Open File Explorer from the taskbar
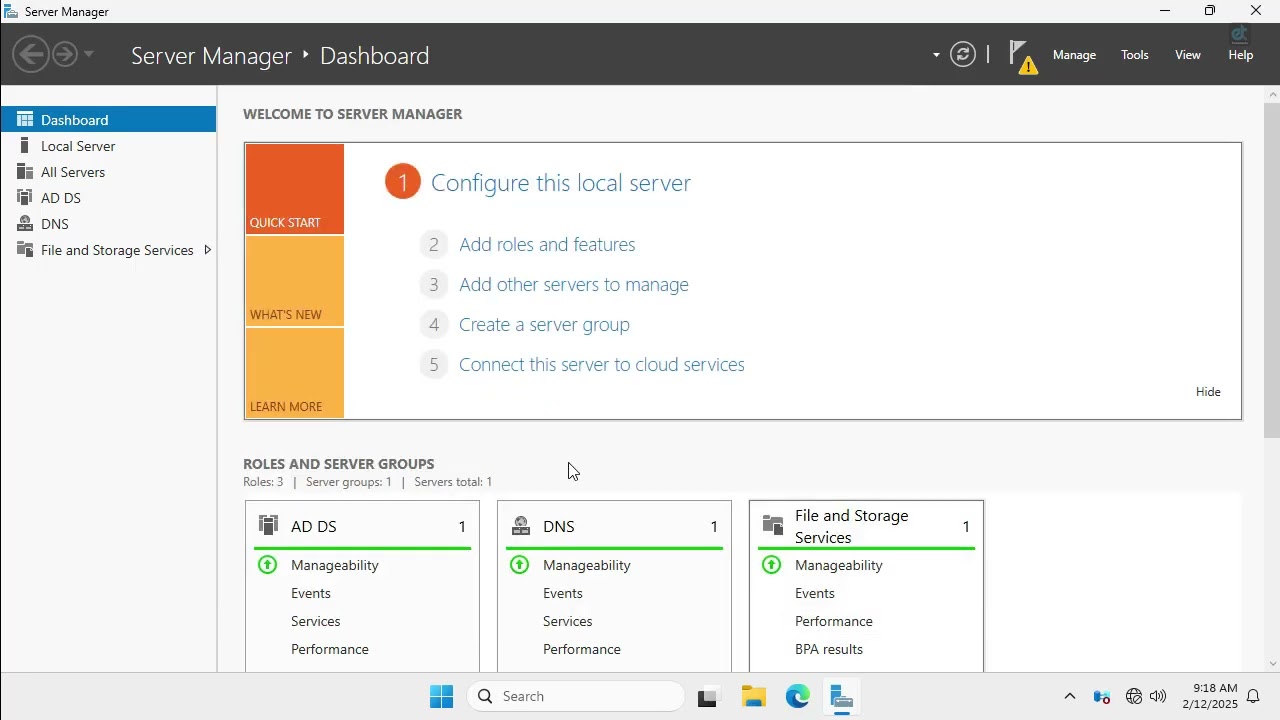This screenshot has width=1280, height=720. tap(754, 696)
